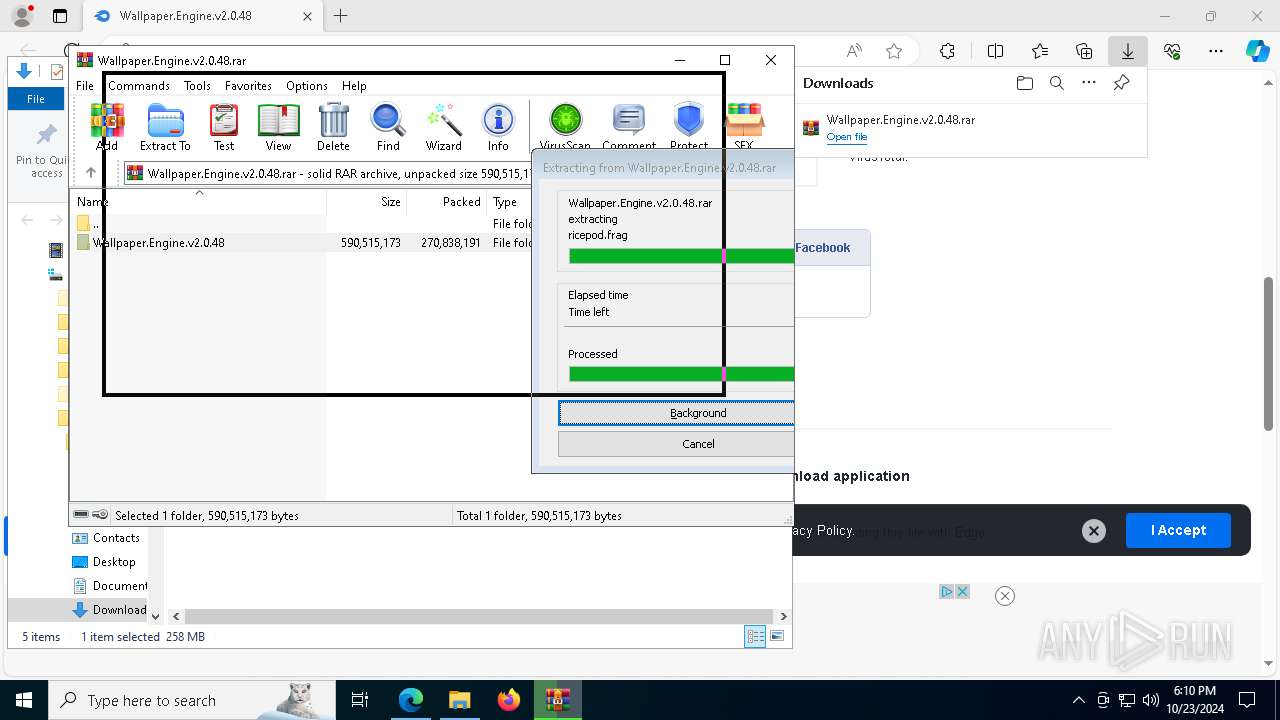Click the SFX toolbar icon
The height and width of the screenshot is (720, 1280).
click(x=743, y=127)
